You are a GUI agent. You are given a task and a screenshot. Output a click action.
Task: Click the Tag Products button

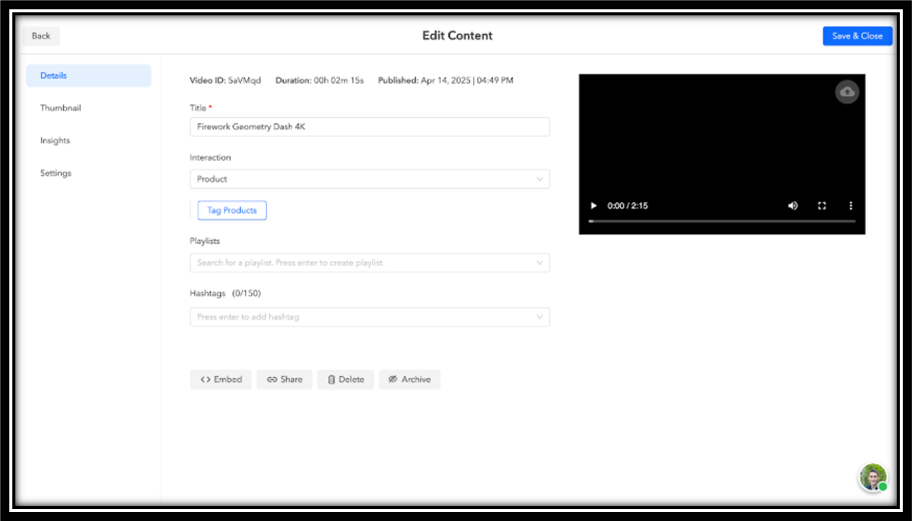coord(232,210)
